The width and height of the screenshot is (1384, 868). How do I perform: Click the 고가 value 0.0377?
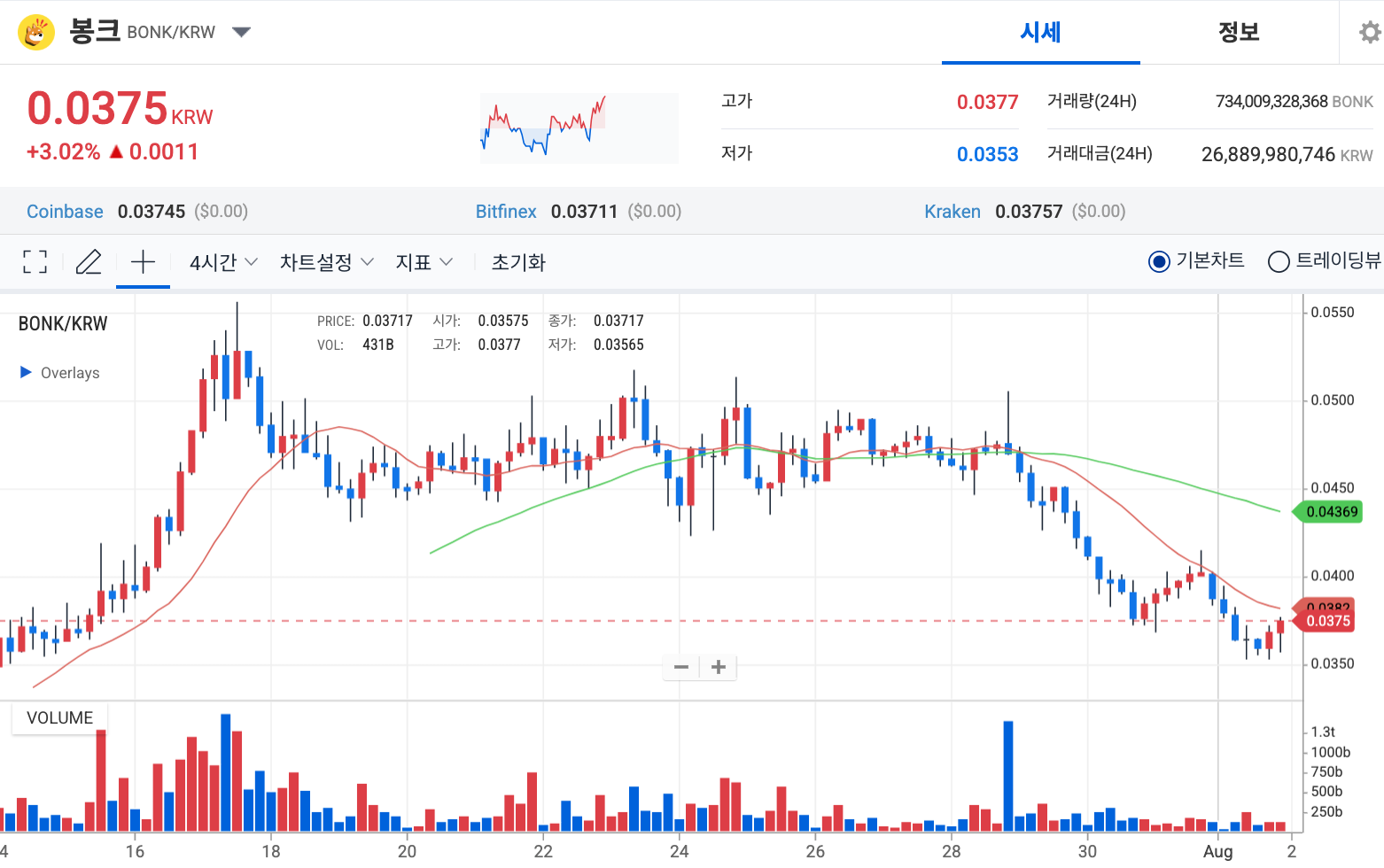(x=987, y=103)
